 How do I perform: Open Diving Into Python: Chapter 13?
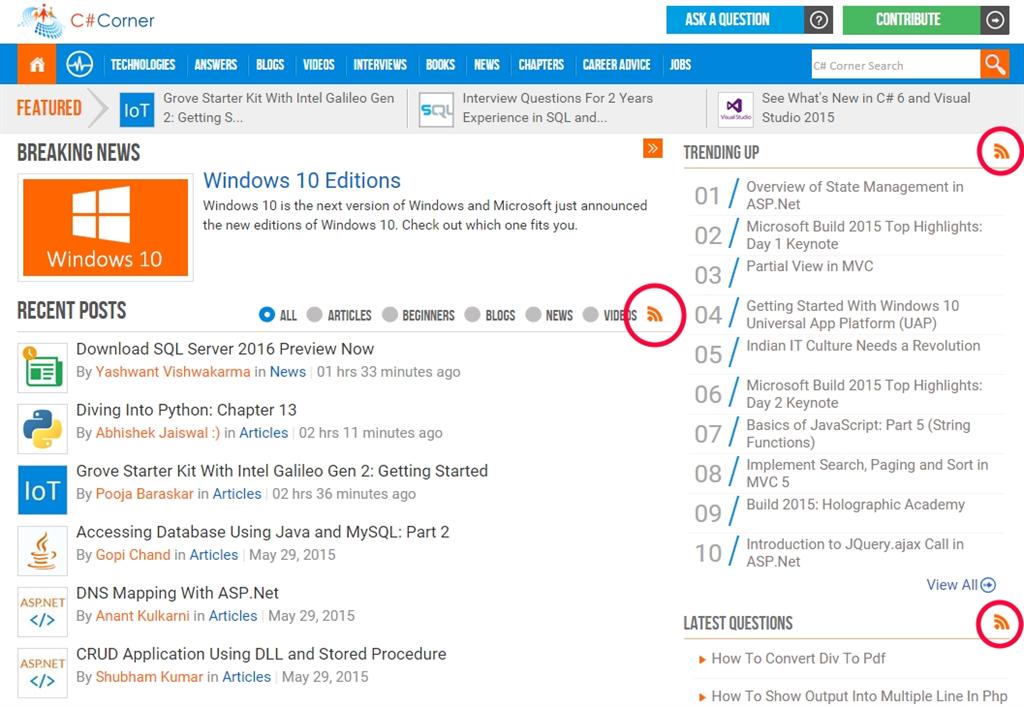click(186, 410)
